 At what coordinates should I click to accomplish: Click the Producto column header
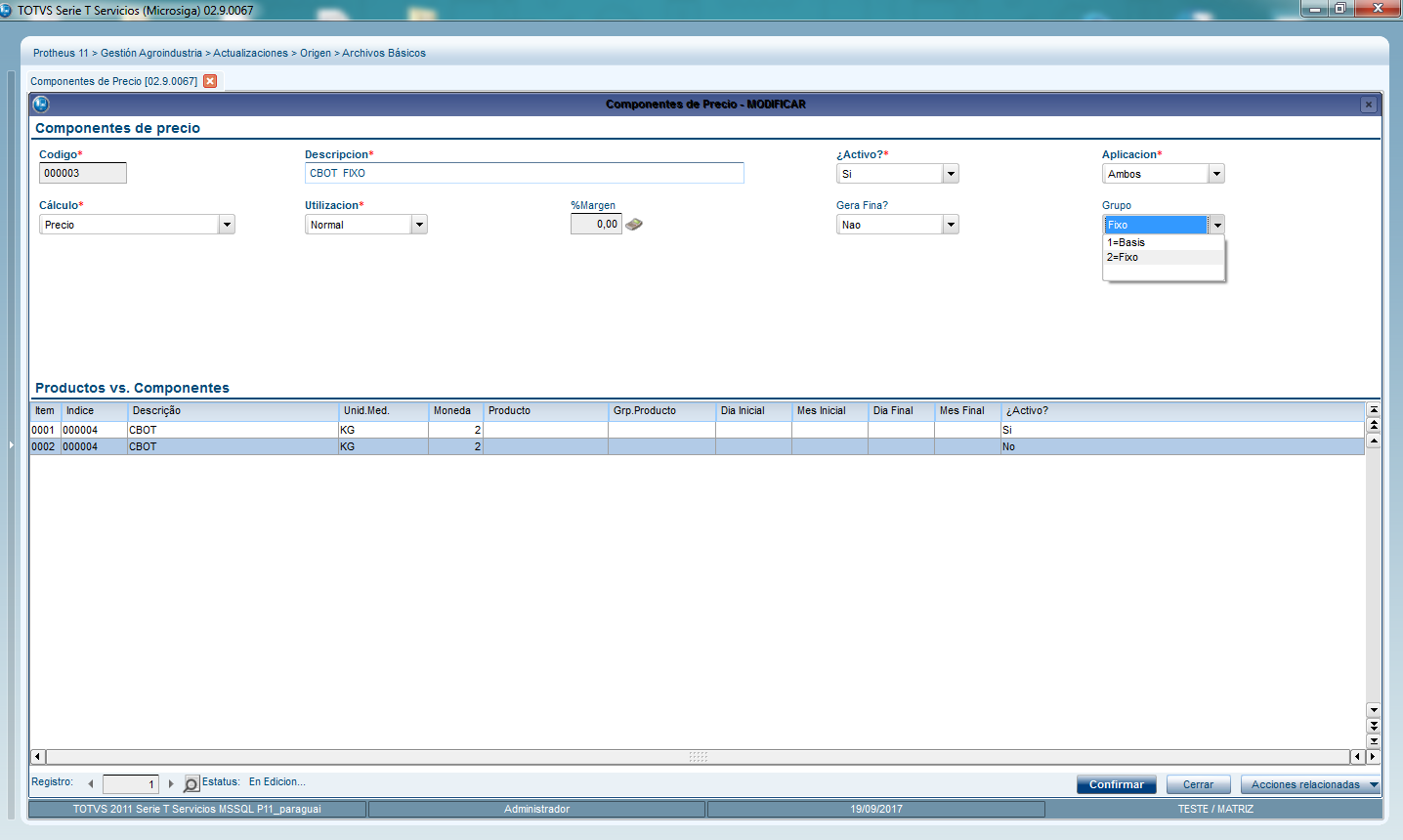tap(546, 411)
